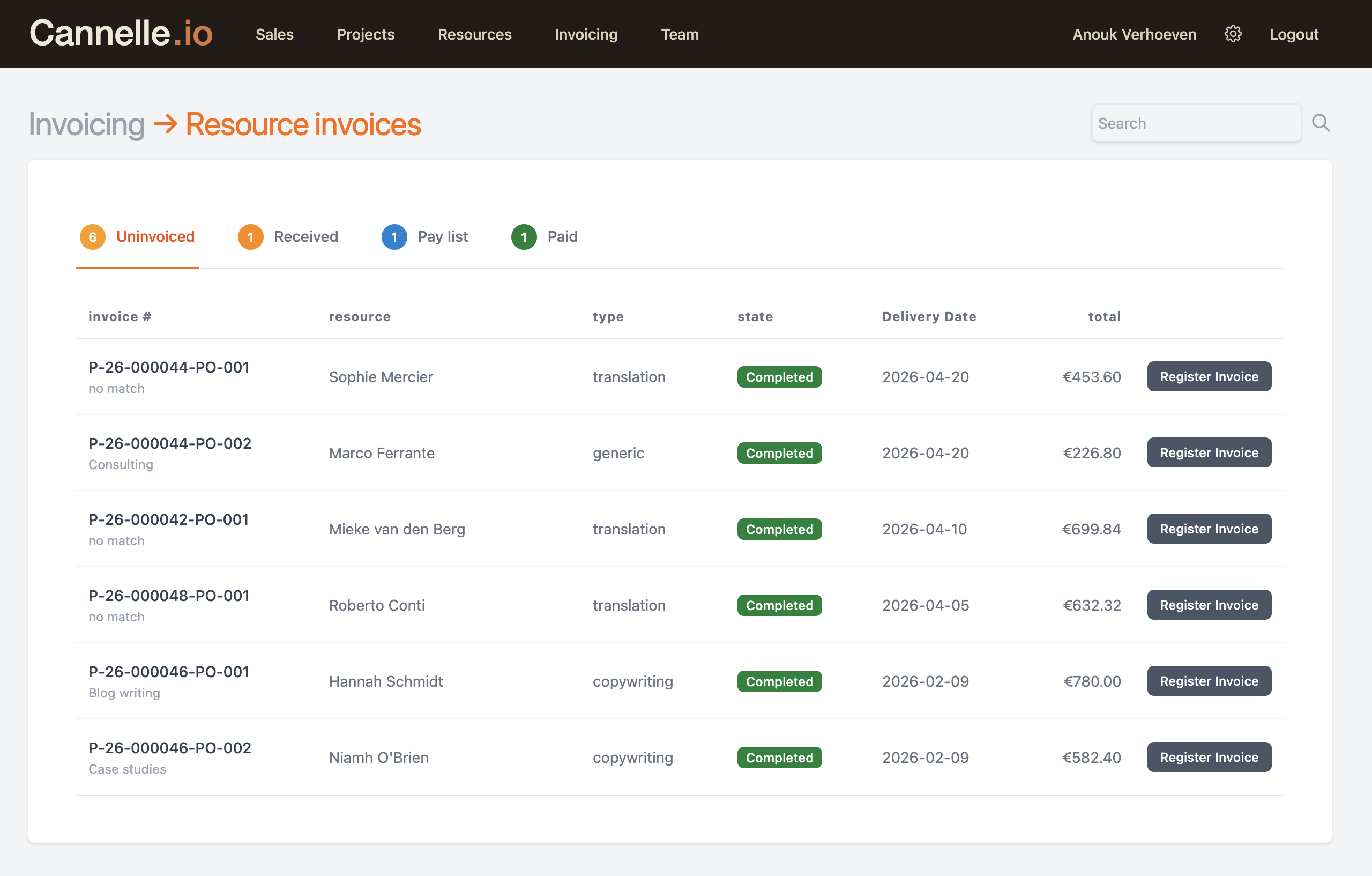
Task: Open invoice P-26-000044-PO-001
Action: [169, 367]
